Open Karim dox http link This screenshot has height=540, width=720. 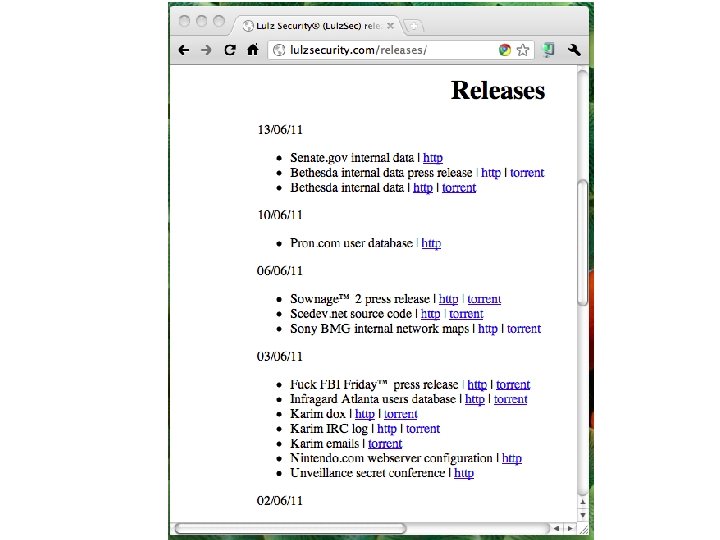[x=365, y=414]
